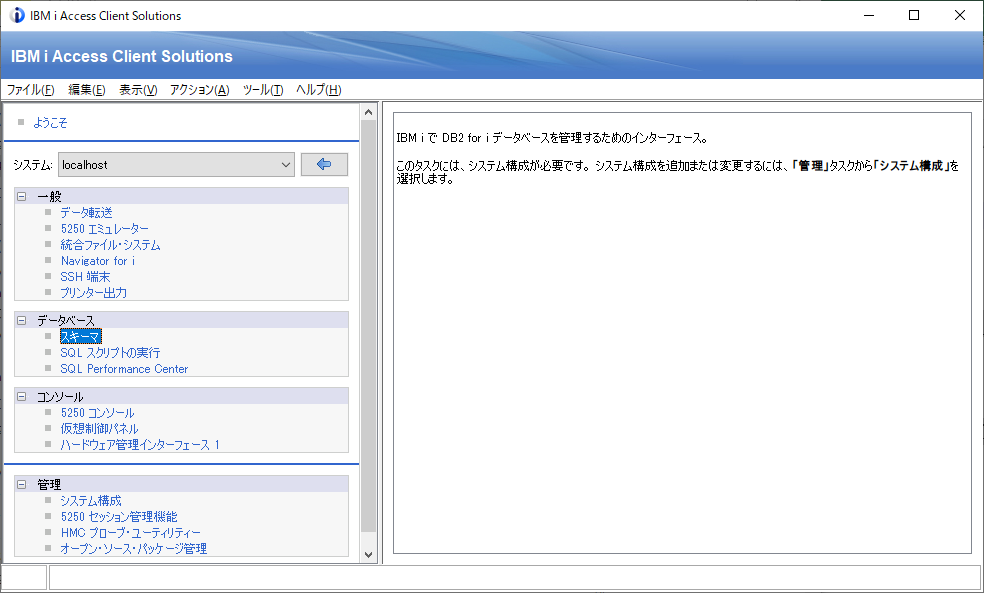Screen dimensions: 984x593
Task: Open the 編集(E) menu
Action: [x=87, y=90]
